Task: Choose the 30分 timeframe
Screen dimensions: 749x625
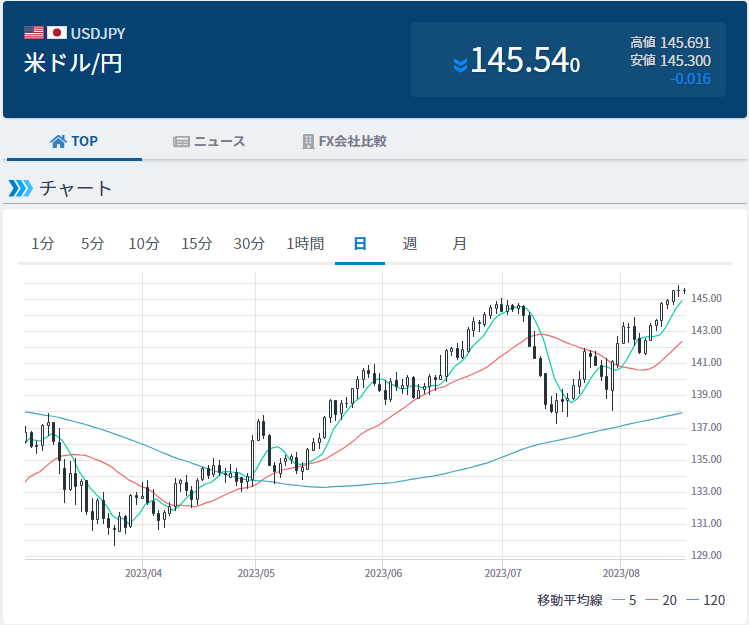Action: [249, 243]
